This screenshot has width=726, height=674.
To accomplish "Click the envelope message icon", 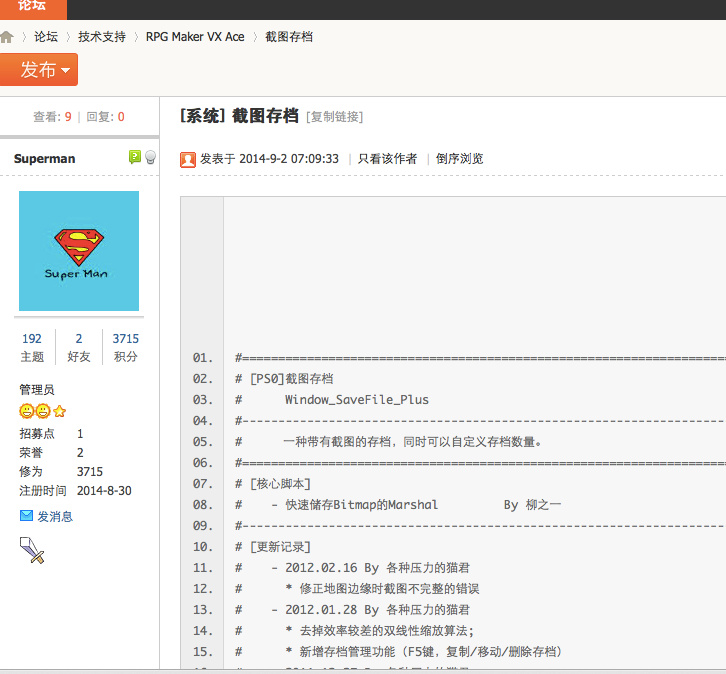I will (x=26, y=516).
